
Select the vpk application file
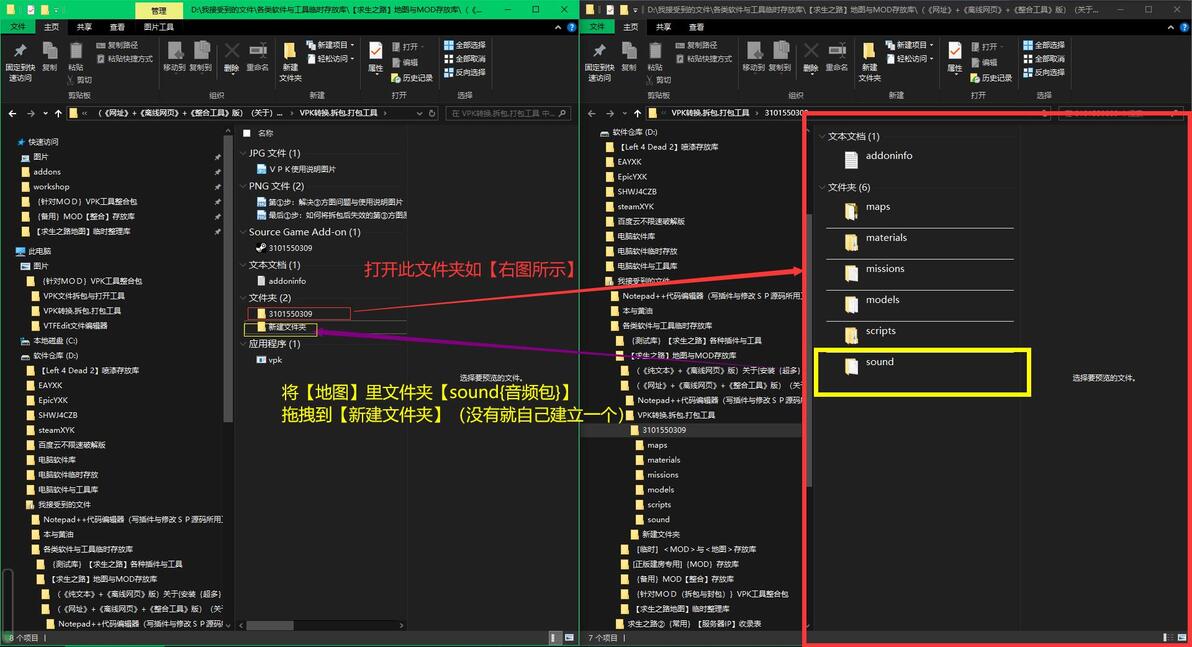click(x=269, y=360)
